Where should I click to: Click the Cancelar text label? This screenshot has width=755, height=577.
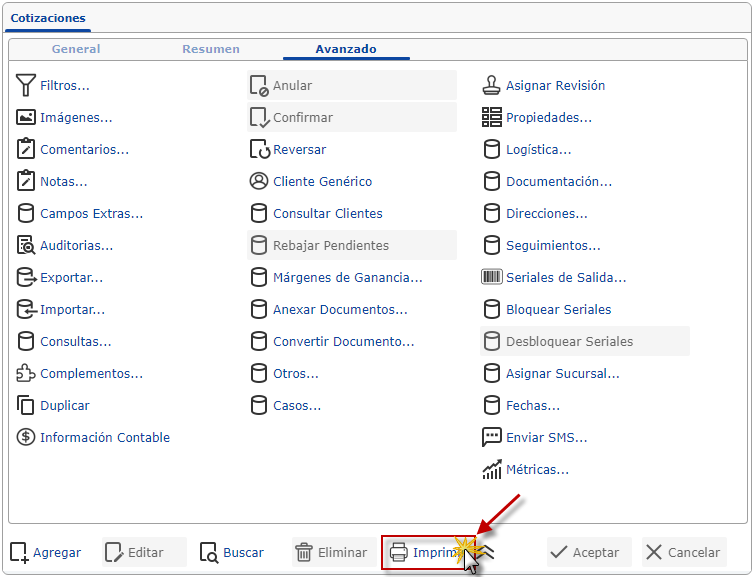pos(693,552)
